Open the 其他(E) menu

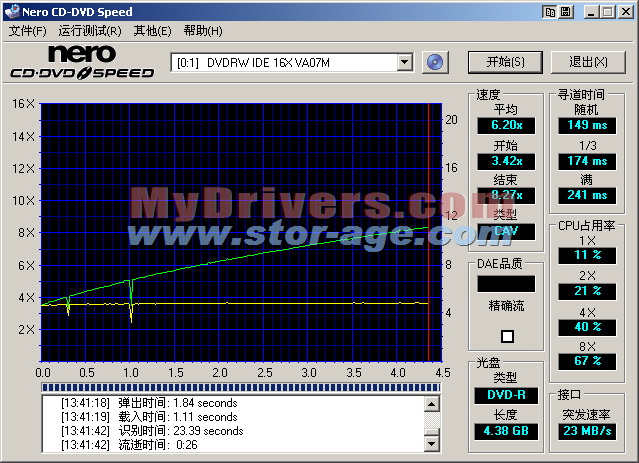[x=153, y=31]
